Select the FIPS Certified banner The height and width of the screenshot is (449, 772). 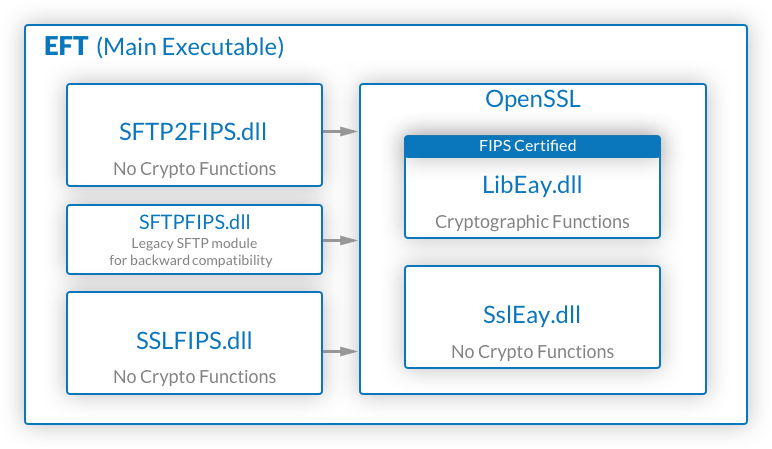tap(532, 146)
